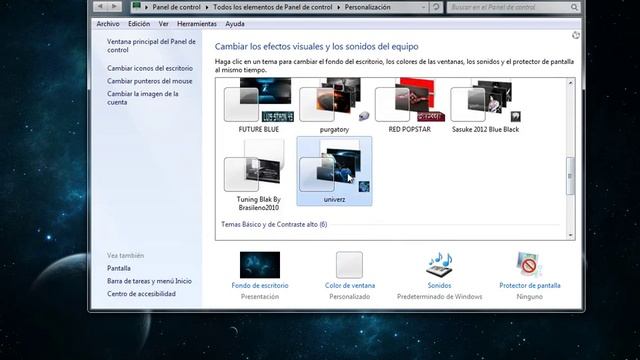Open the Ver menu
640x360 pixels.
163,24
